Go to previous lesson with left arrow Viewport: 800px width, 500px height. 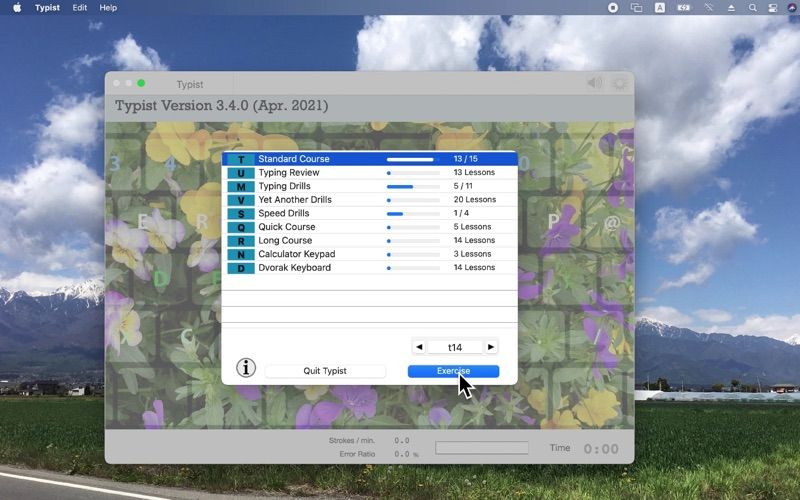point(419,347)
